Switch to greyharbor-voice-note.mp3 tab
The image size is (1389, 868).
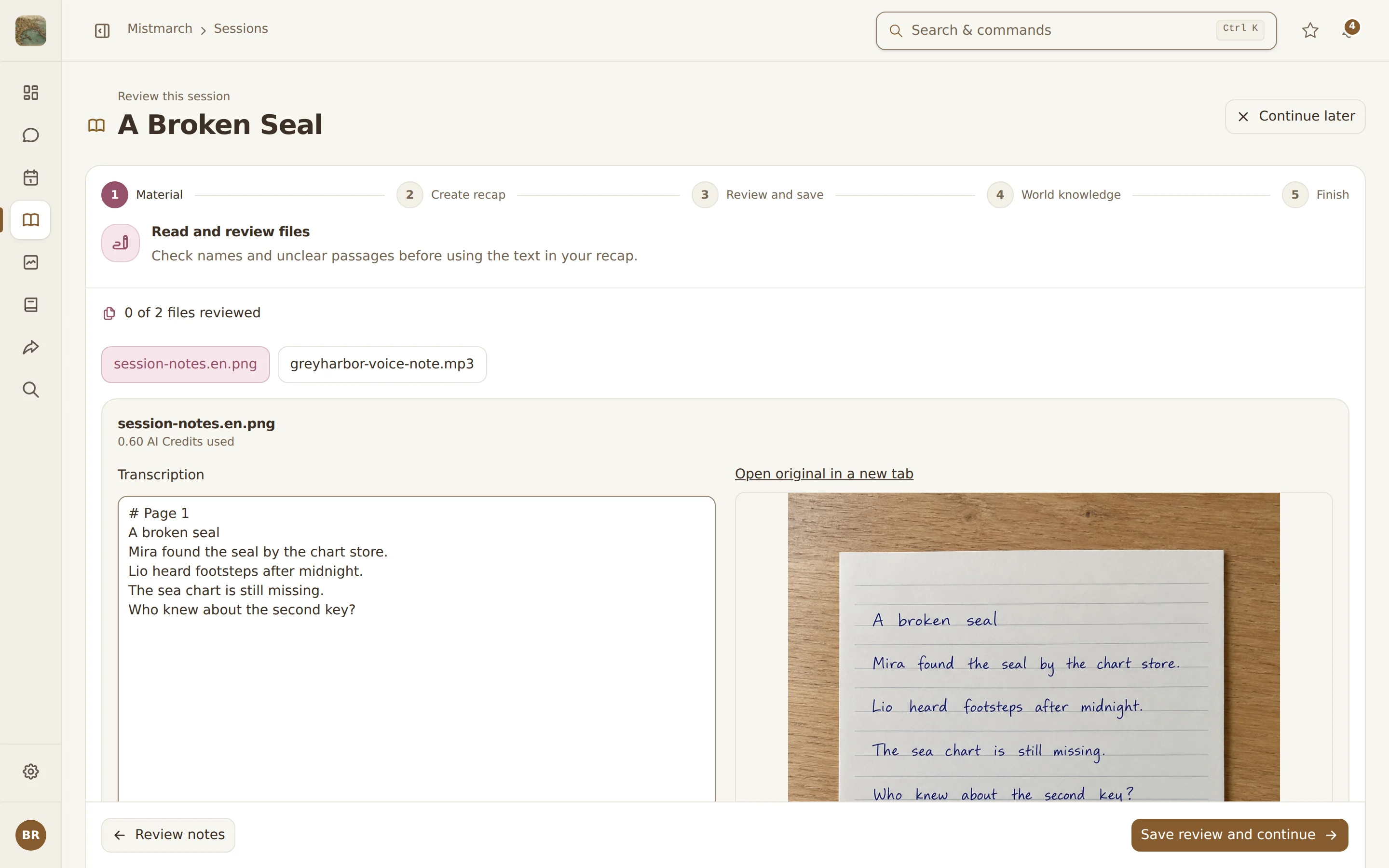(382, 364)
